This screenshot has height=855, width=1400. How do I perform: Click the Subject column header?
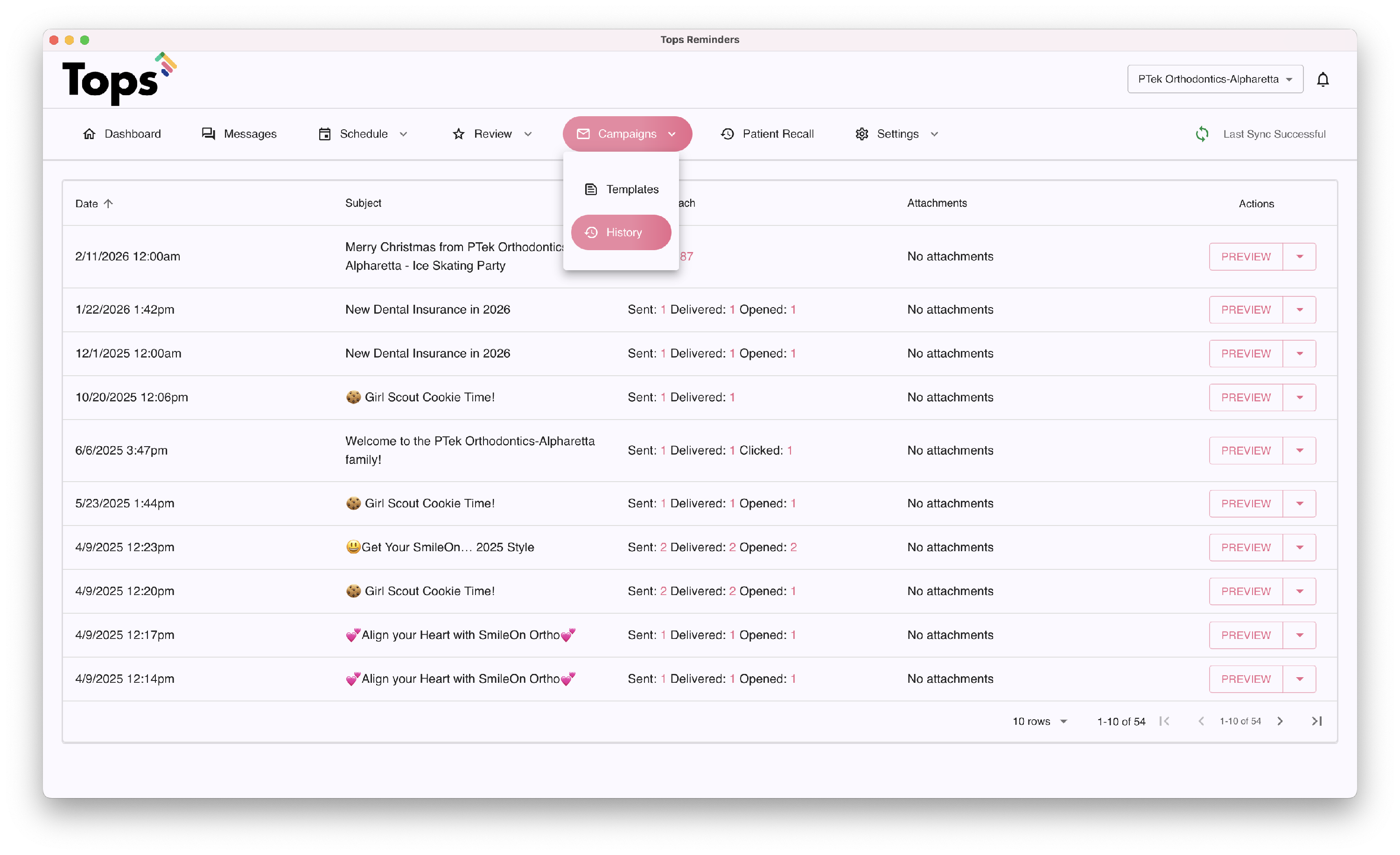(363, 203)
